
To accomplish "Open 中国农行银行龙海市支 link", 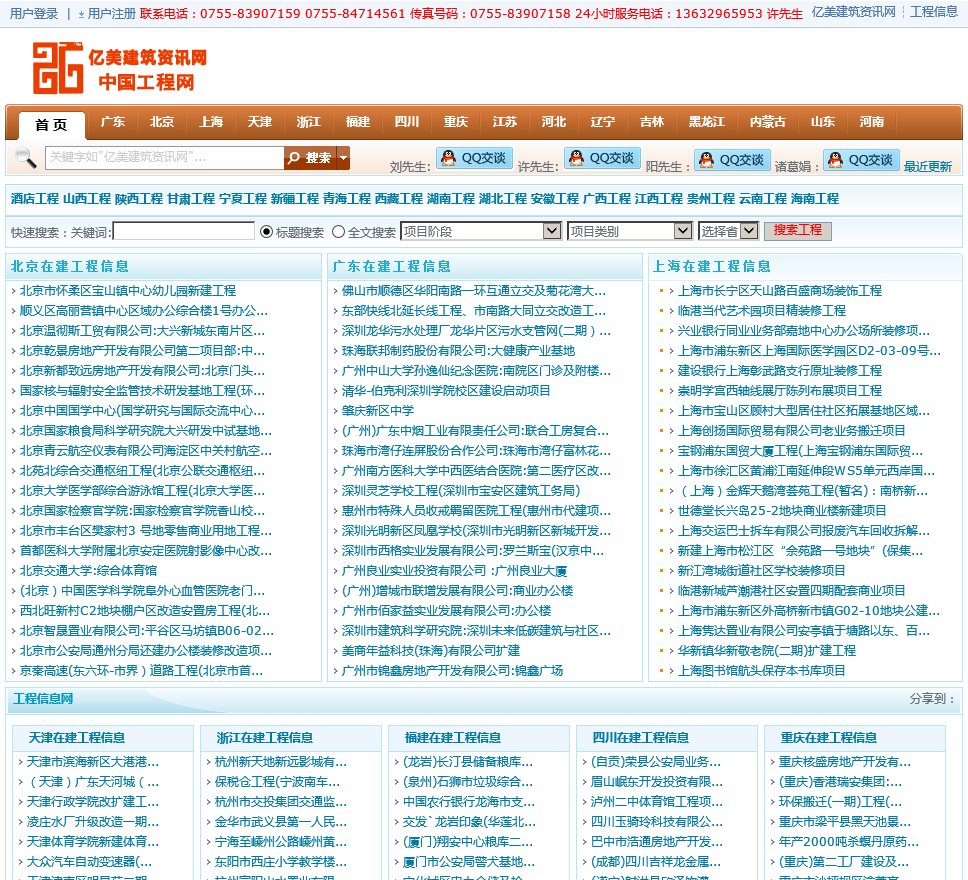I will tap(469, 802).
